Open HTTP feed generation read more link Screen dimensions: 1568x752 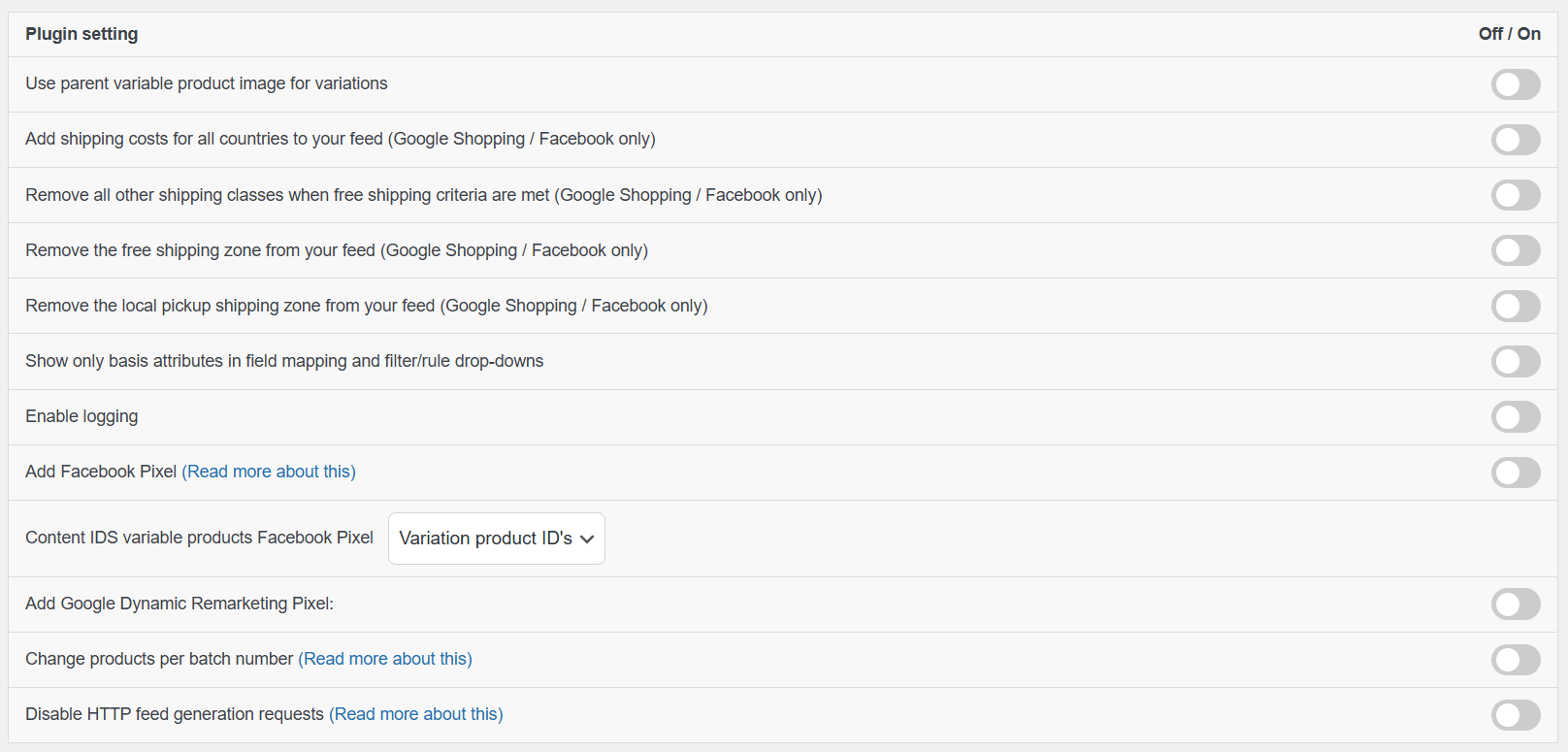pos(416,714)
